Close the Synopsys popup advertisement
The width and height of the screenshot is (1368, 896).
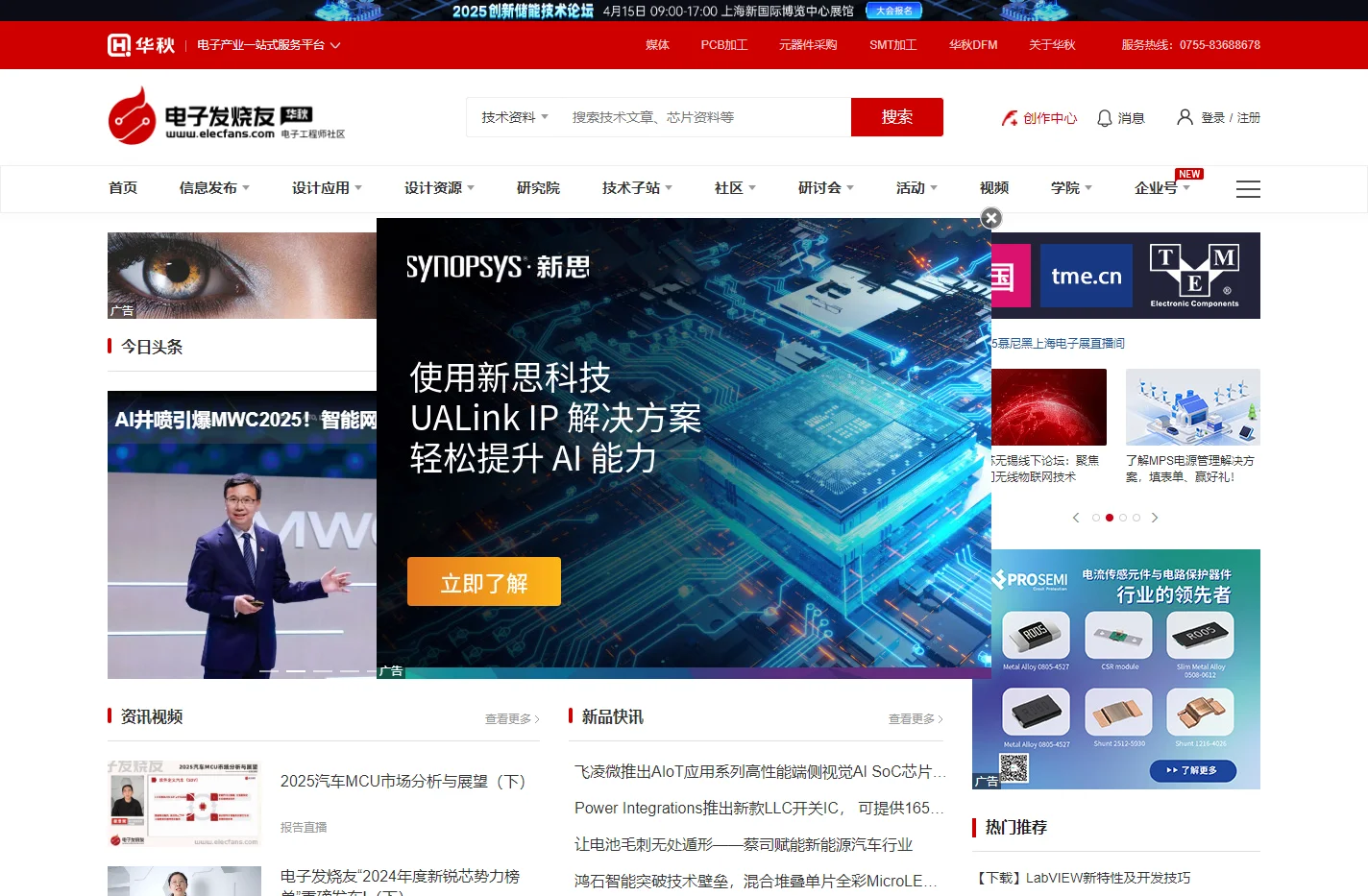pos(991,218)
